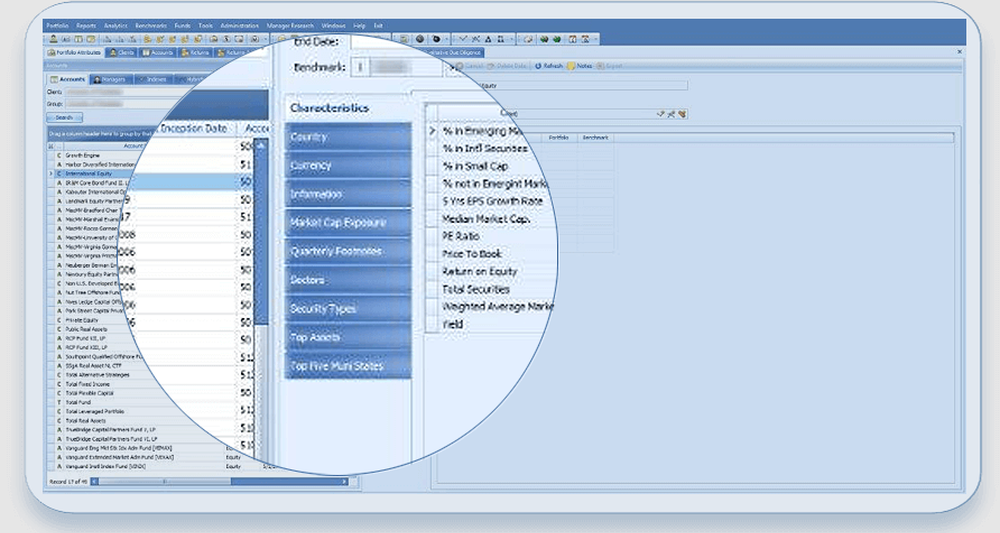This screenshot has width=1000, height=533.
Task: Open the Portfolio menu
Action: 57,26
